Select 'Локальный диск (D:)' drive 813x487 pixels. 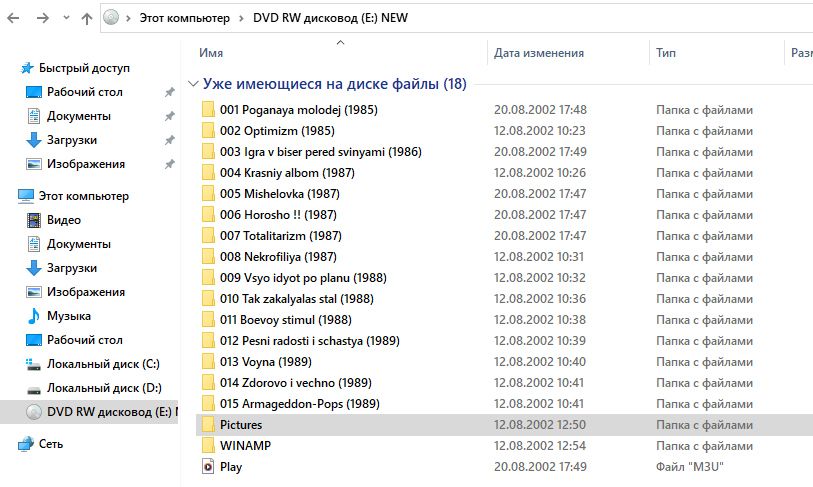(104, 388)
